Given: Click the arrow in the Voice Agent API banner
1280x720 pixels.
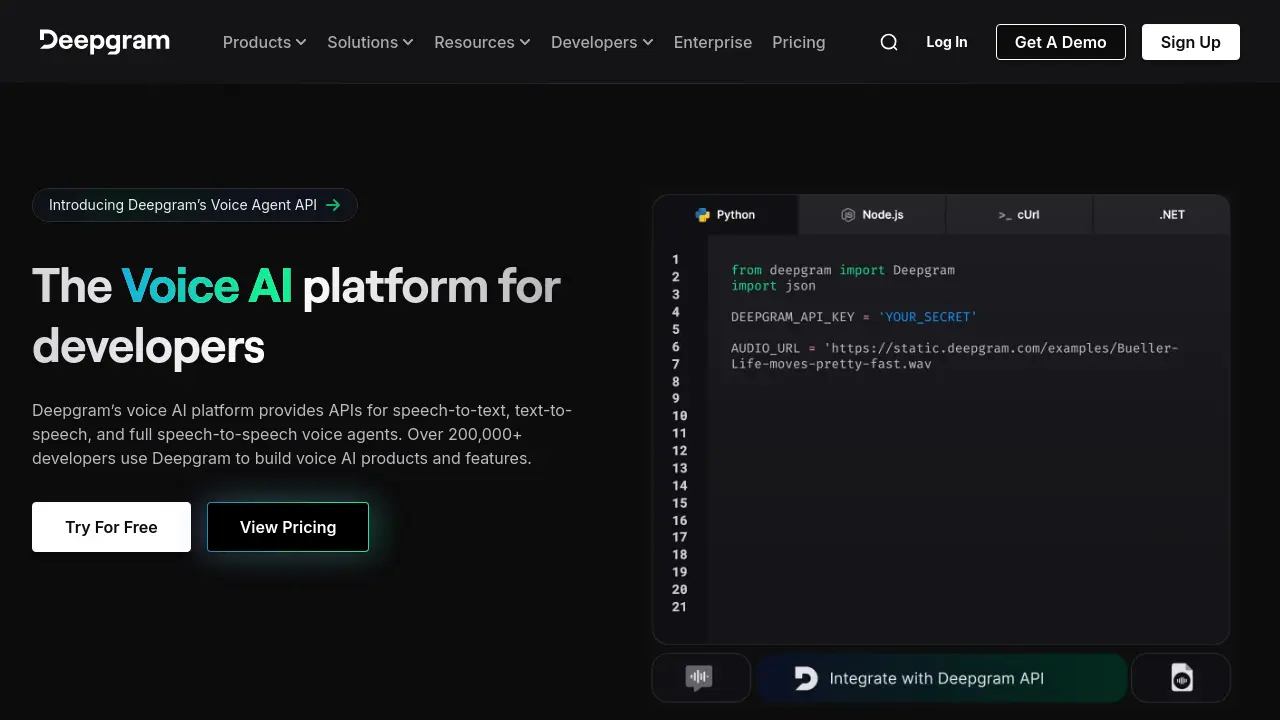Looking at the screenshot, I should pos(334,205).
